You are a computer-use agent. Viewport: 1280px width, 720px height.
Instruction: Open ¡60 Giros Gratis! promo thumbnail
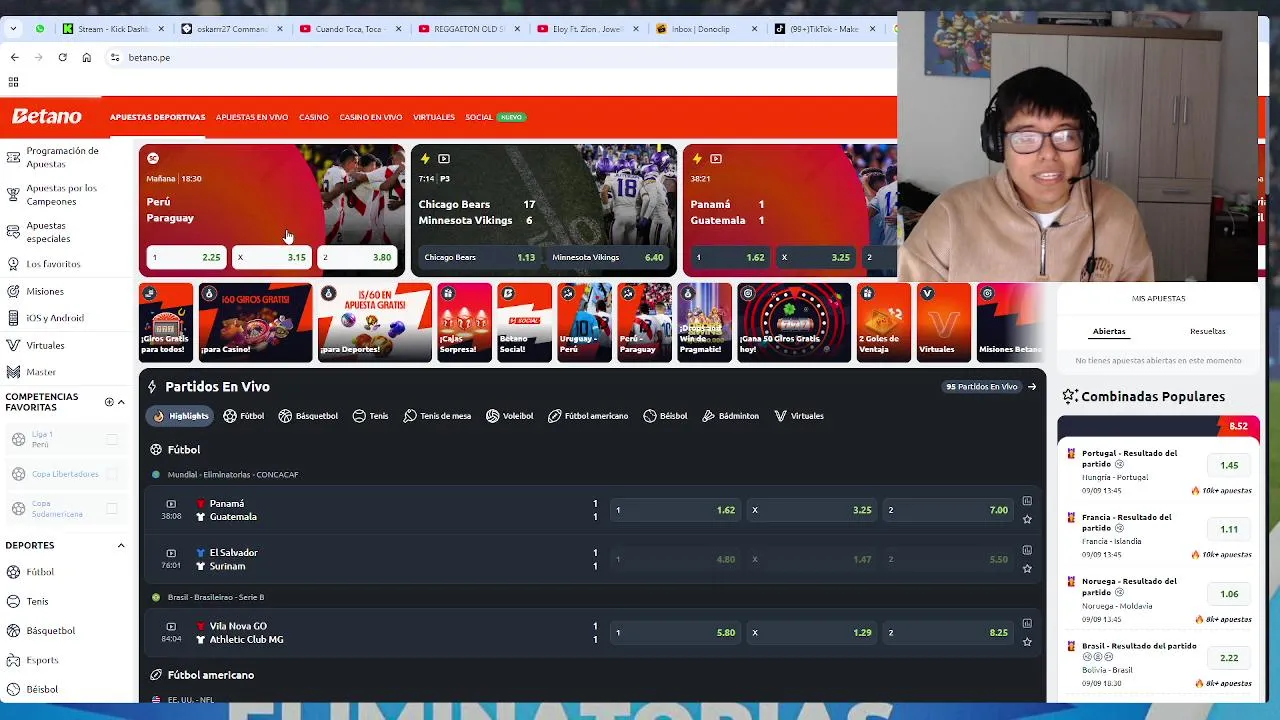click(255, 322)
